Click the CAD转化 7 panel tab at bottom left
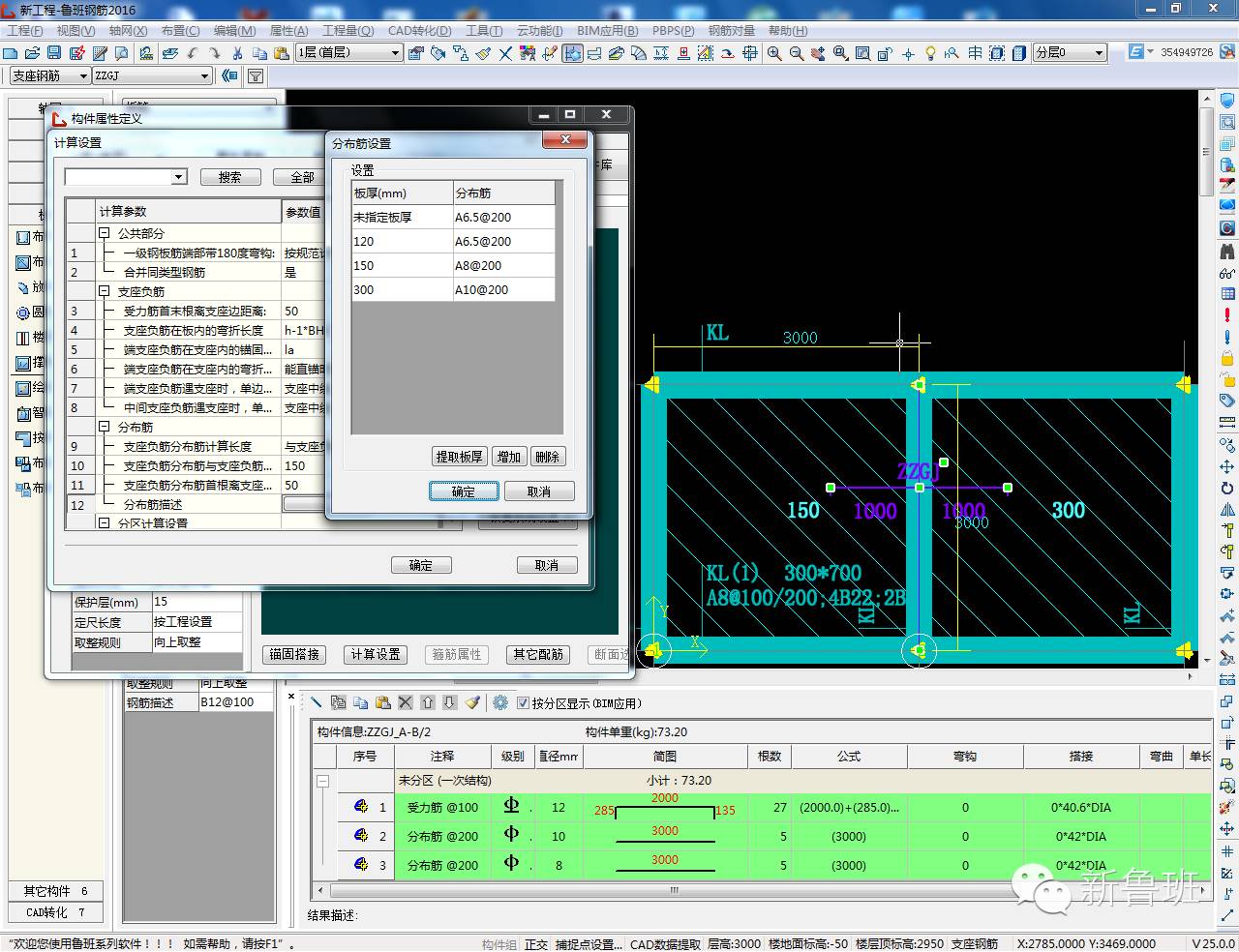 coord(56,912)
